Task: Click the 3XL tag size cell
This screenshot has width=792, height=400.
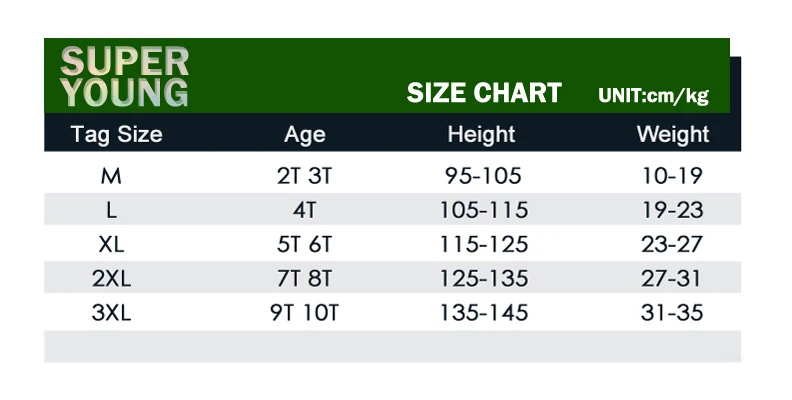Action: (x=111, y=313)
